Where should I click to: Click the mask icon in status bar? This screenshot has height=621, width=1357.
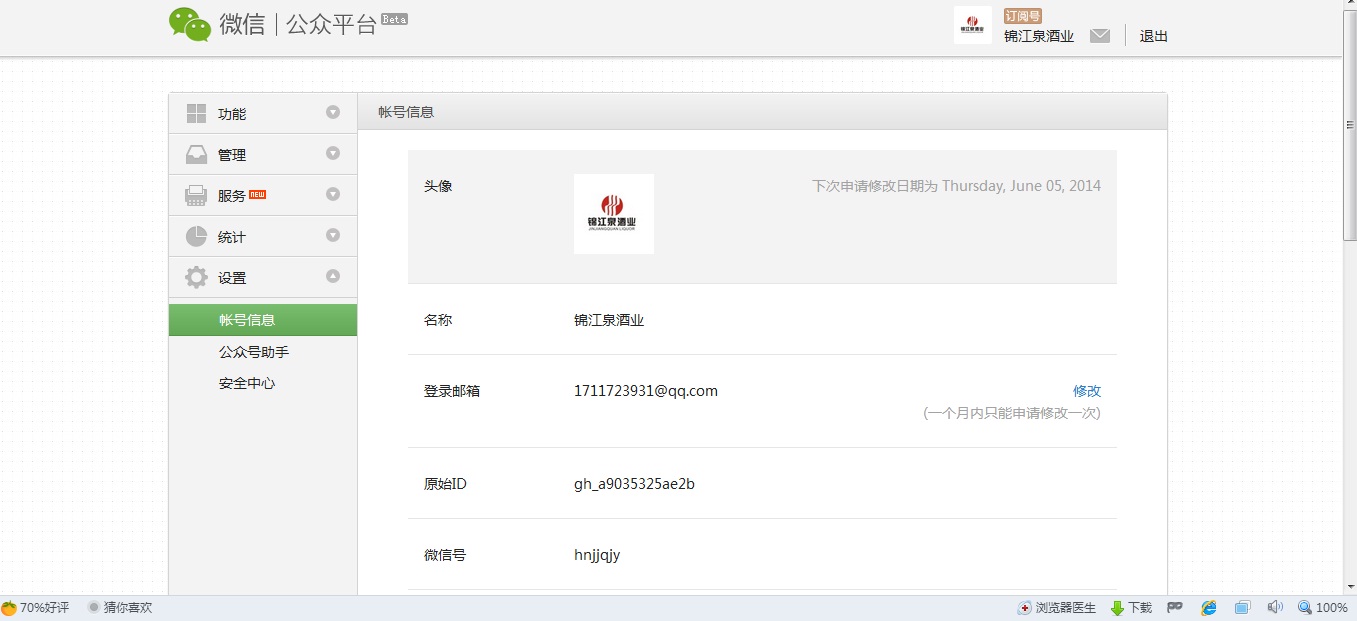click(1175, 608)
